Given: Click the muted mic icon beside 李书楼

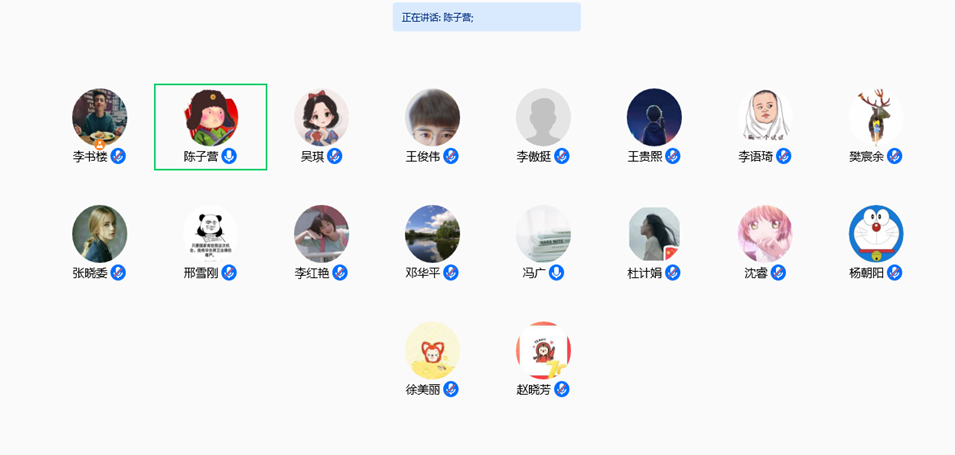Looking at the screenshot, I should tap(118, 156).
